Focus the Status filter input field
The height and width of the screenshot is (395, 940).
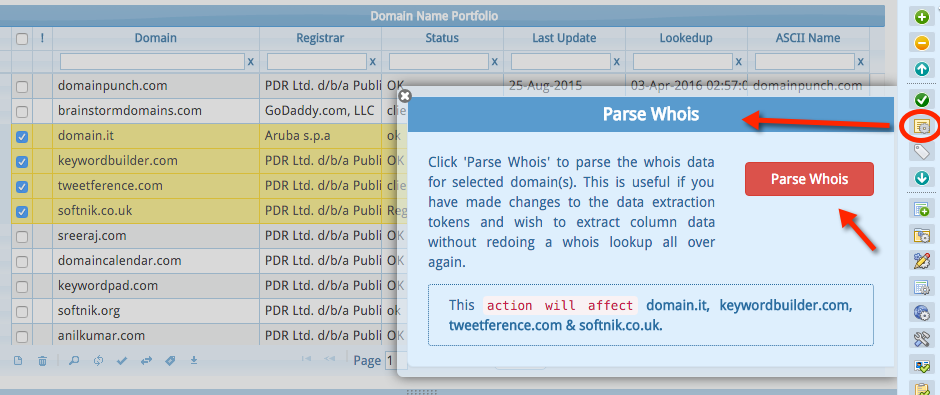coord(439,61)
